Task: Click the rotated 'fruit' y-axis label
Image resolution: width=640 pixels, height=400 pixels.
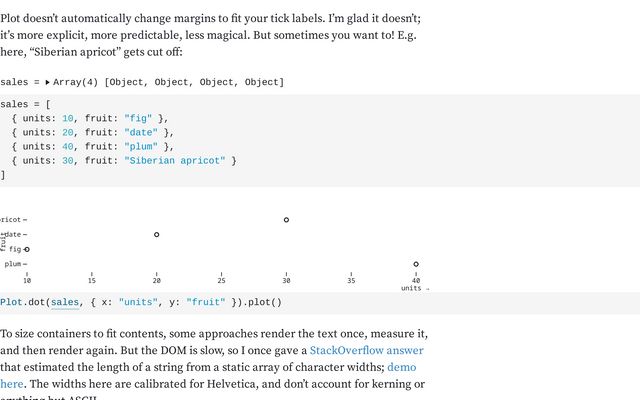Action: [3, 242]
